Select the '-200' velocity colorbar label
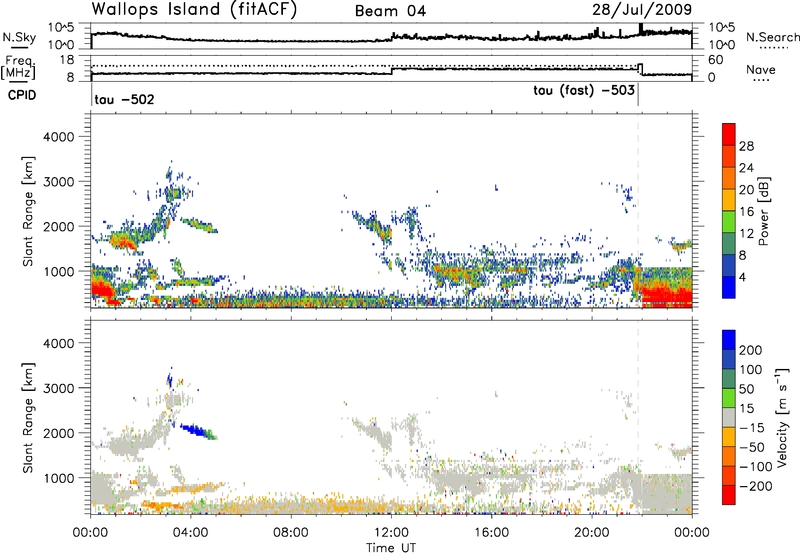 756,486
